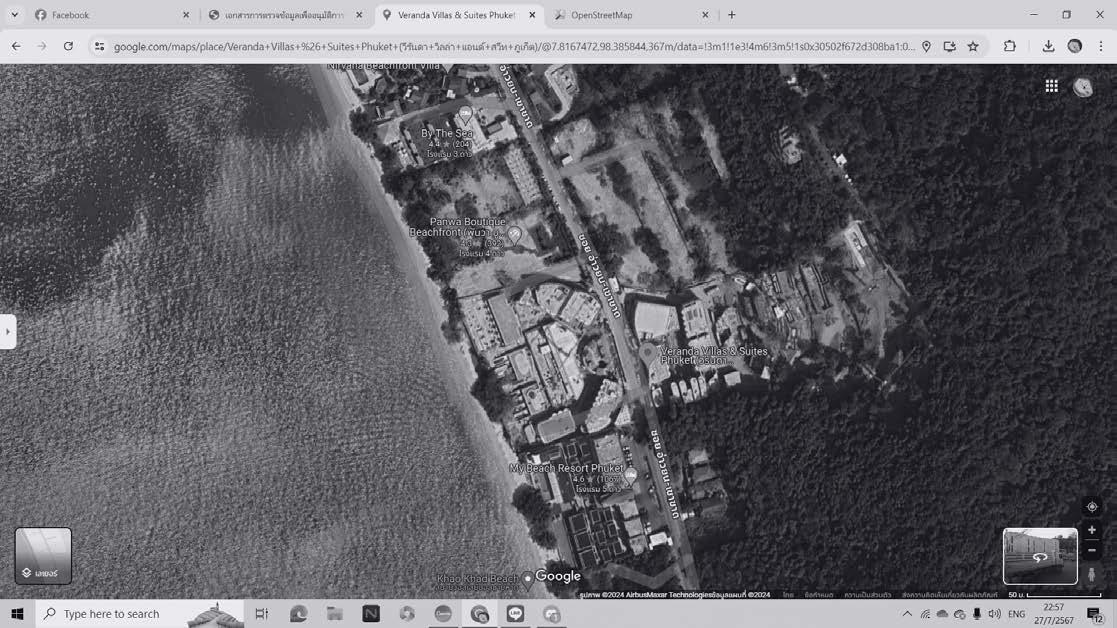Center map on your location
The image size is (1117, 628).
pos(1091,507)
